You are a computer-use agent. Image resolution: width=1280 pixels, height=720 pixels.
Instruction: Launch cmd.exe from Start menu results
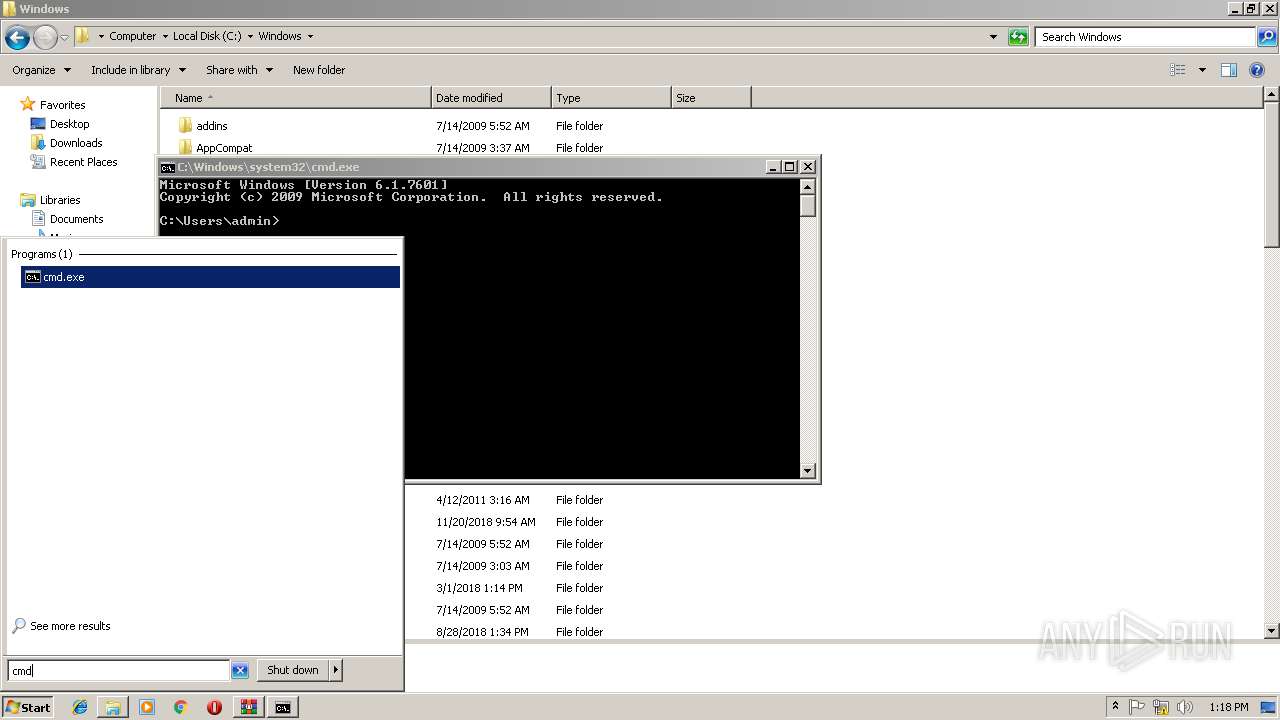(x=210, y=277)
